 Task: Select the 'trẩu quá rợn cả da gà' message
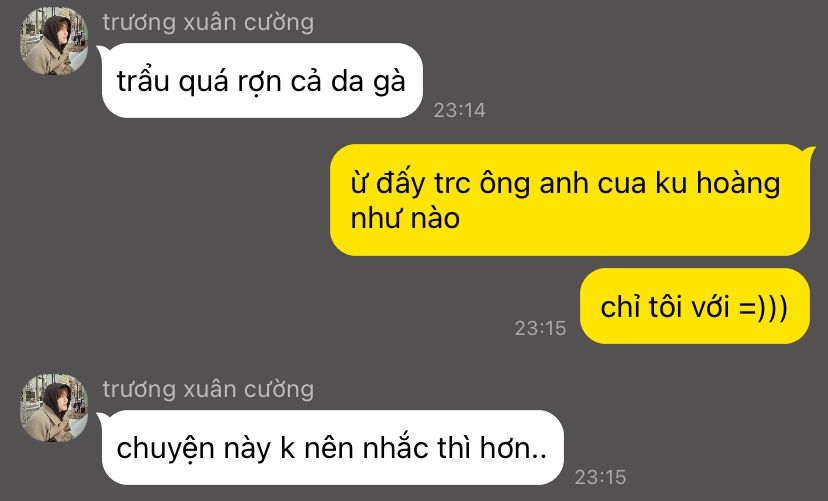[261, 80]
